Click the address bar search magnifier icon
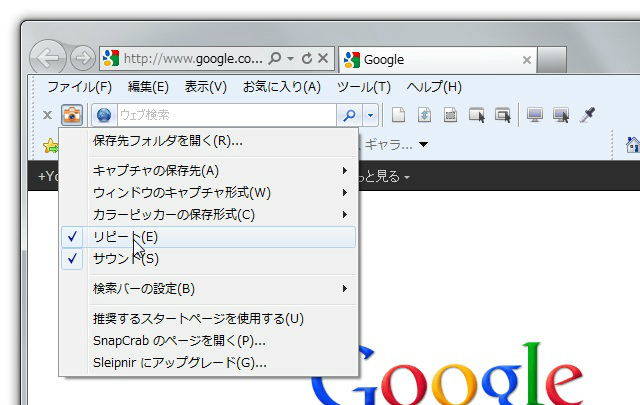Screen dimensions: 640x405 click(x=275, y=58)
